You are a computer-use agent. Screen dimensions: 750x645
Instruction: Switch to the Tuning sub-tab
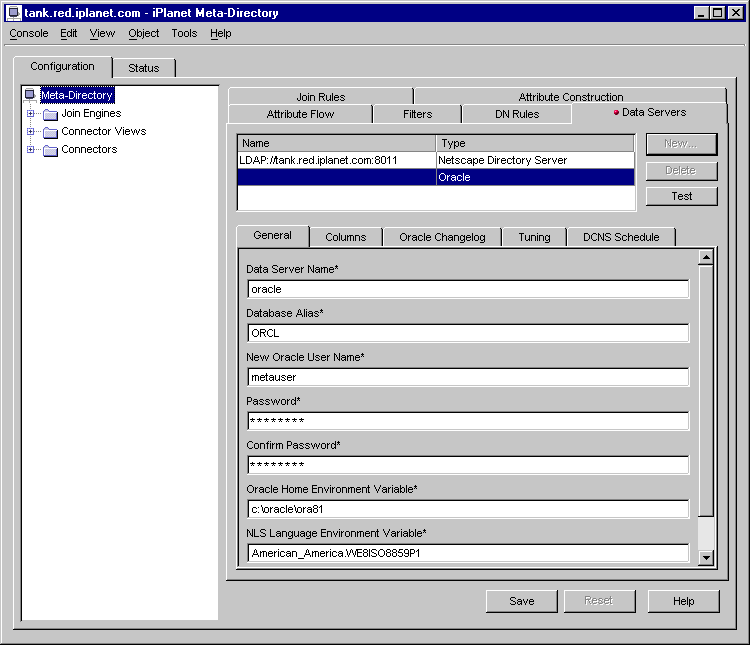(x=534, y=237)
